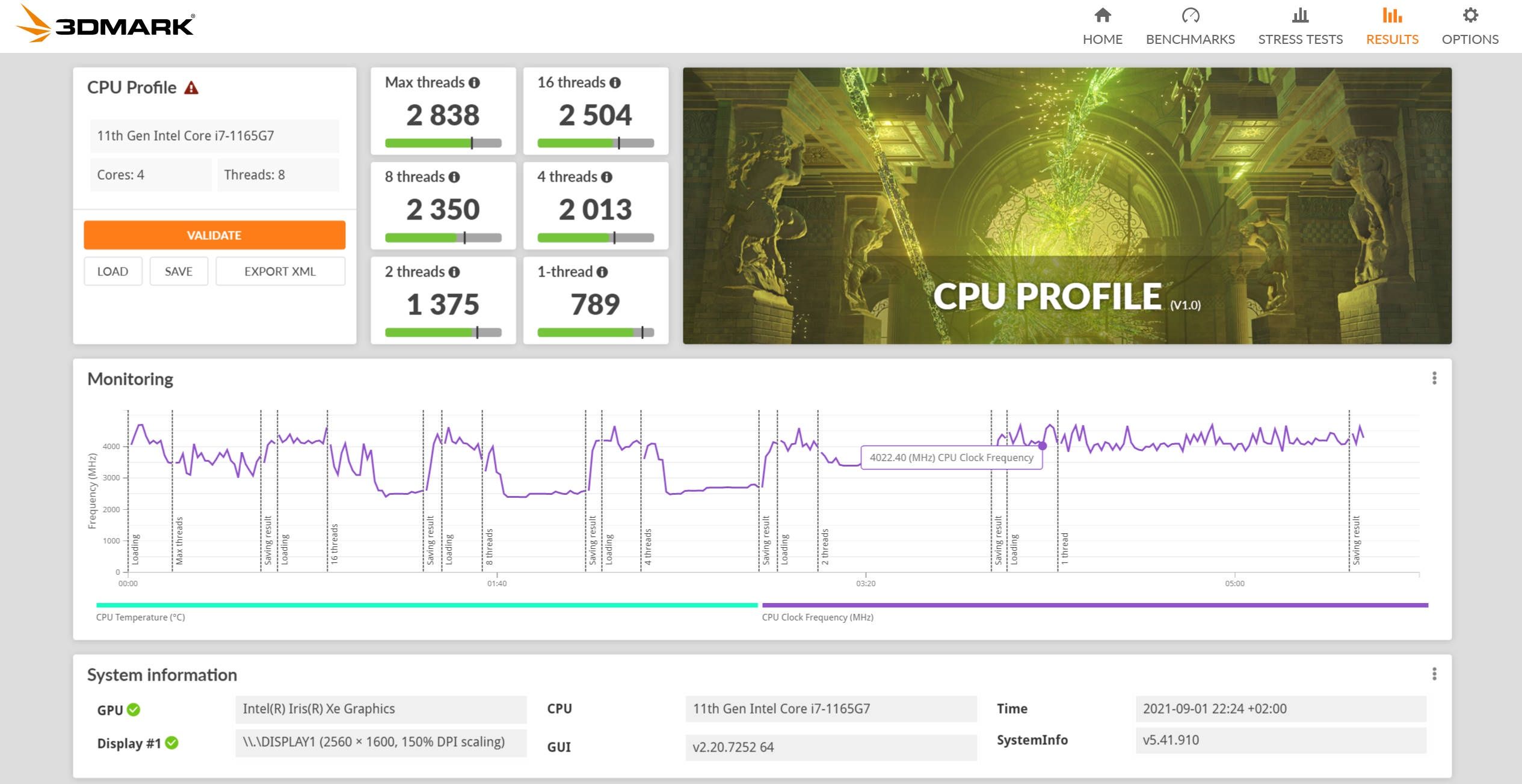Click the 2 threads score bar
The image size is (1522, 784).
point(443,333)
